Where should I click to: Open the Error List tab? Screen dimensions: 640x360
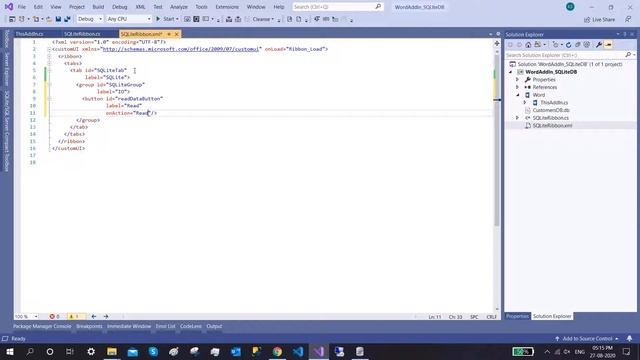[x=165, y=326]
